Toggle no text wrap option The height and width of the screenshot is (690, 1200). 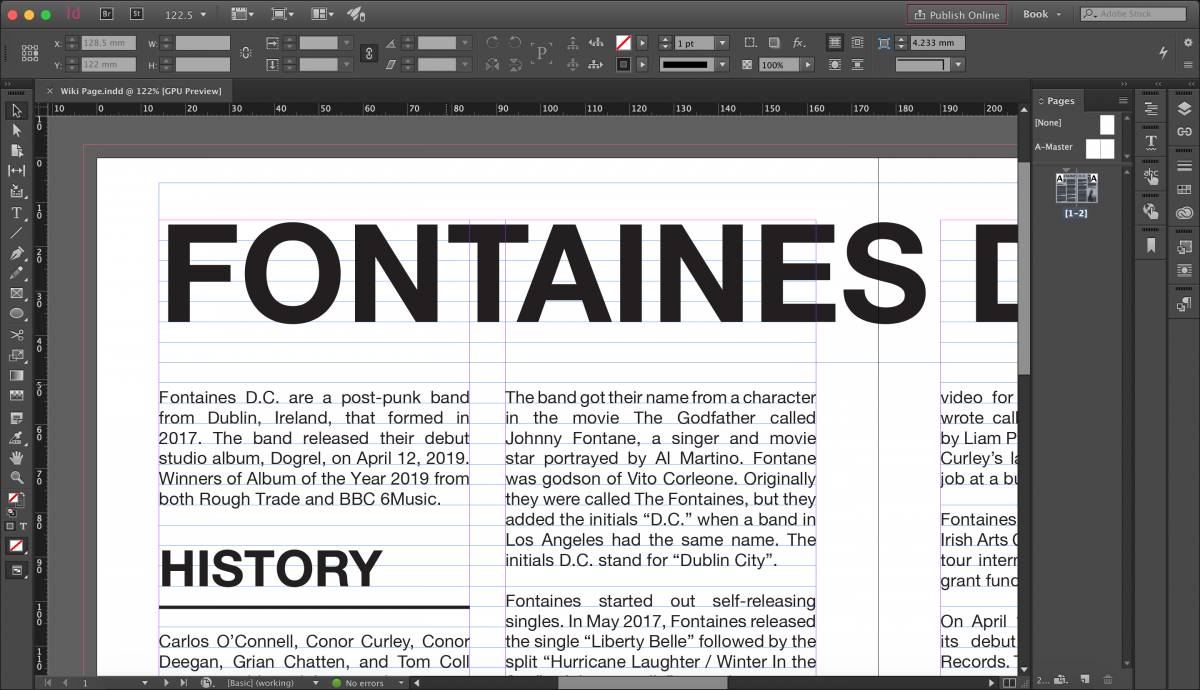click(x=834, y=43)
